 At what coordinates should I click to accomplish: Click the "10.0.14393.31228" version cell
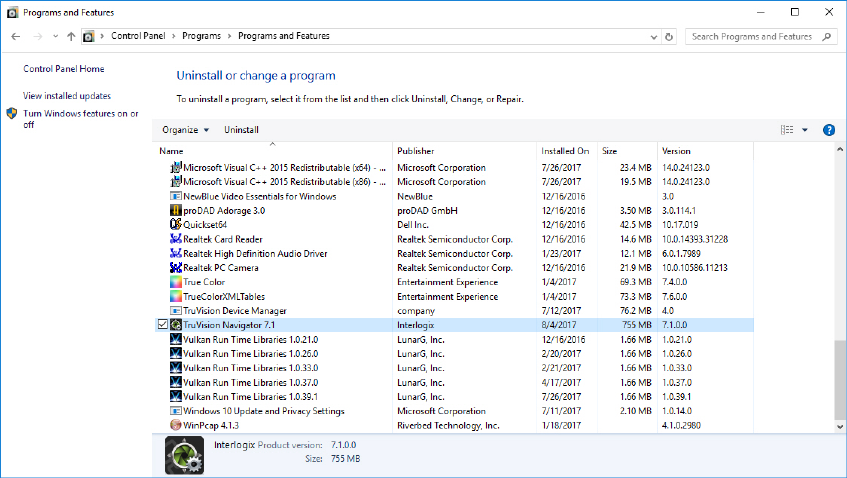(x=695, y=239)
